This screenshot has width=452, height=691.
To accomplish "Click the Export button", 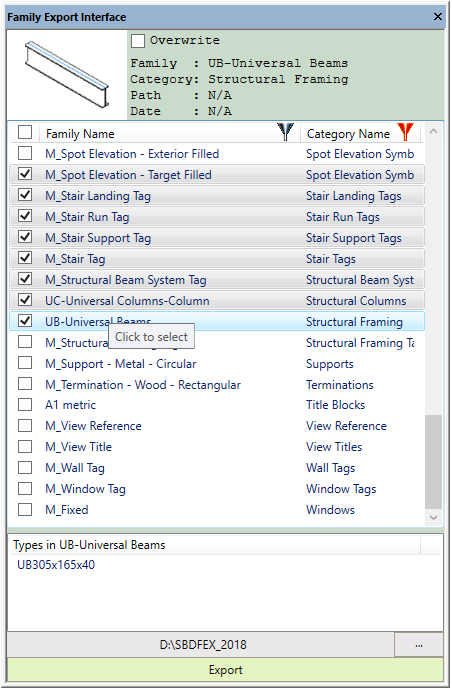I will pos(225,670).
